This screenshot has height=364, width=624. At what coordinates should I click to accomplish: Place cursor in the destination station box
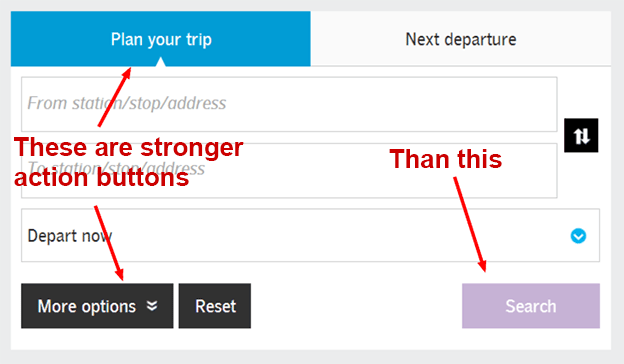(289, 170)
